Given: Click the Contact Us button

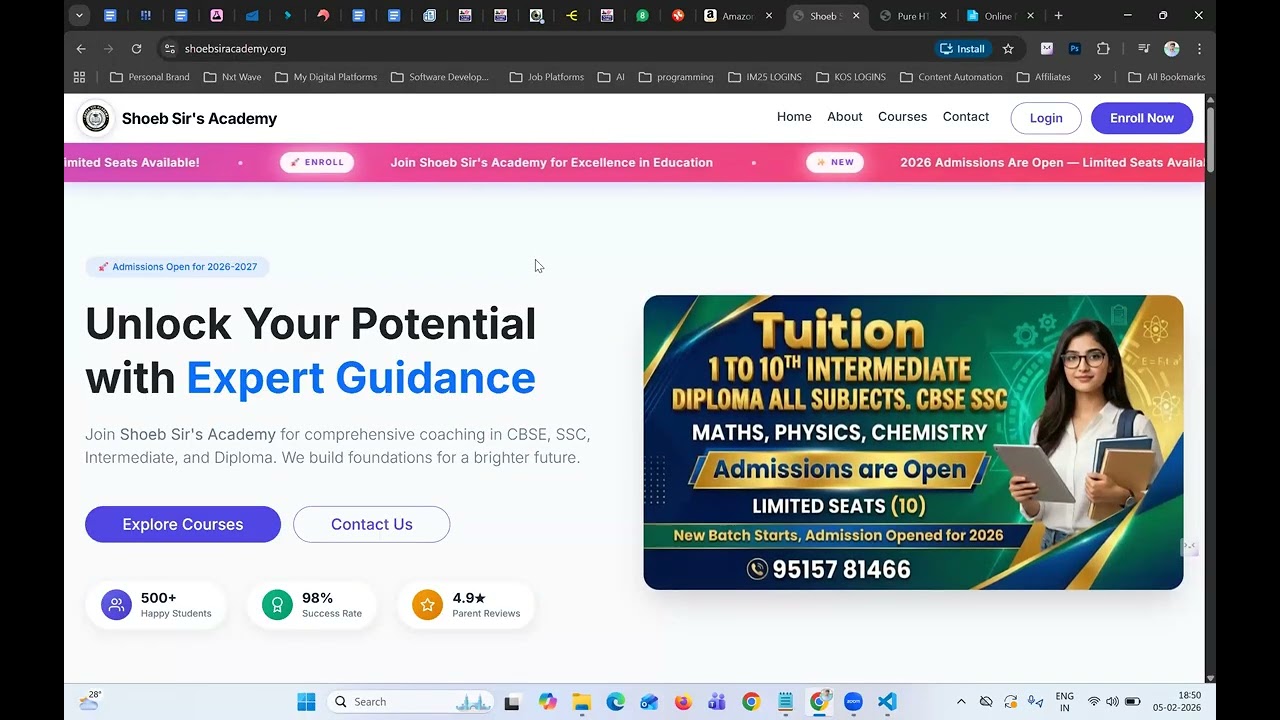Looking at the screenshot, I should [372, 524].
